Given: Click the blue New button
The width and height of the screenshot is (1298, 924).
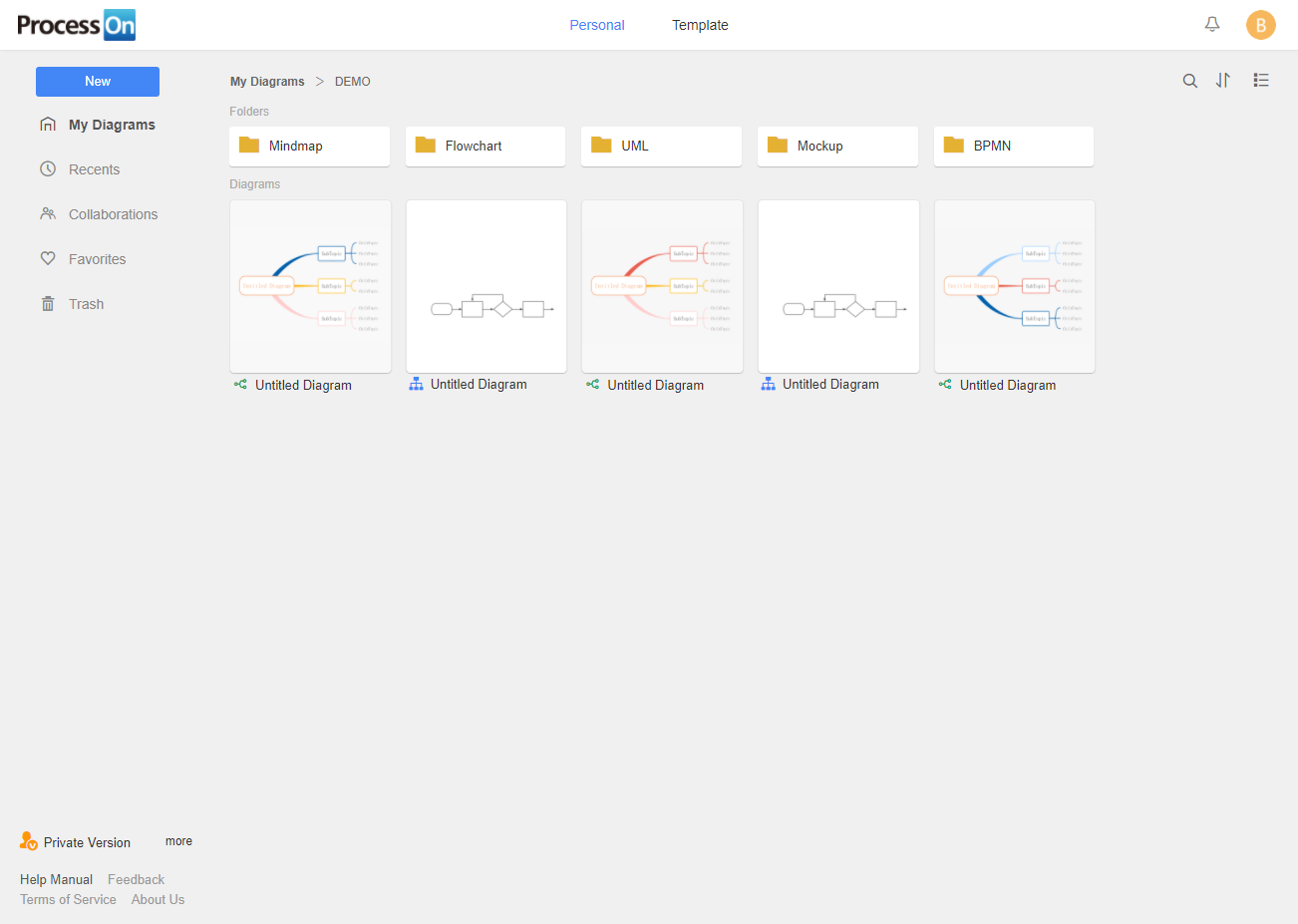Looking at the screenshot, I should (98, 82).
